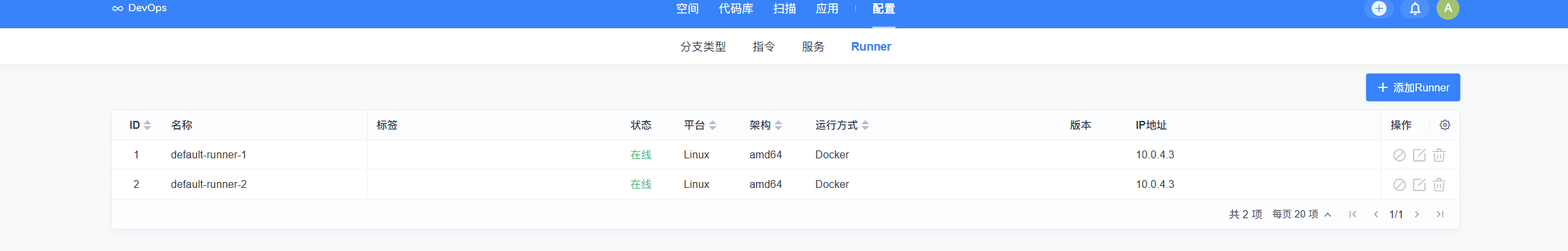Open table column settings gear
Image resolution: width=1568 pixels, height=251 pixels.
tap(1444, 125)
